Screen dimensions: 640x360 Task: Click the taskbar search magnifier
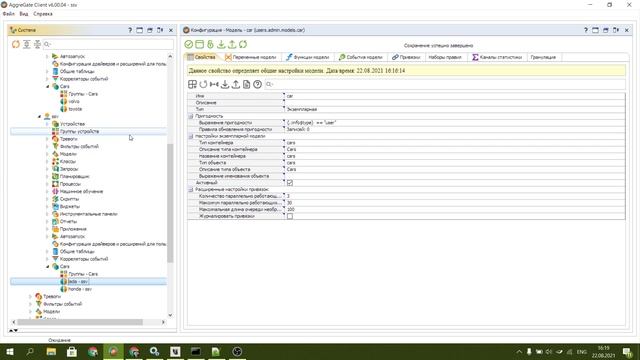[30, 351]
